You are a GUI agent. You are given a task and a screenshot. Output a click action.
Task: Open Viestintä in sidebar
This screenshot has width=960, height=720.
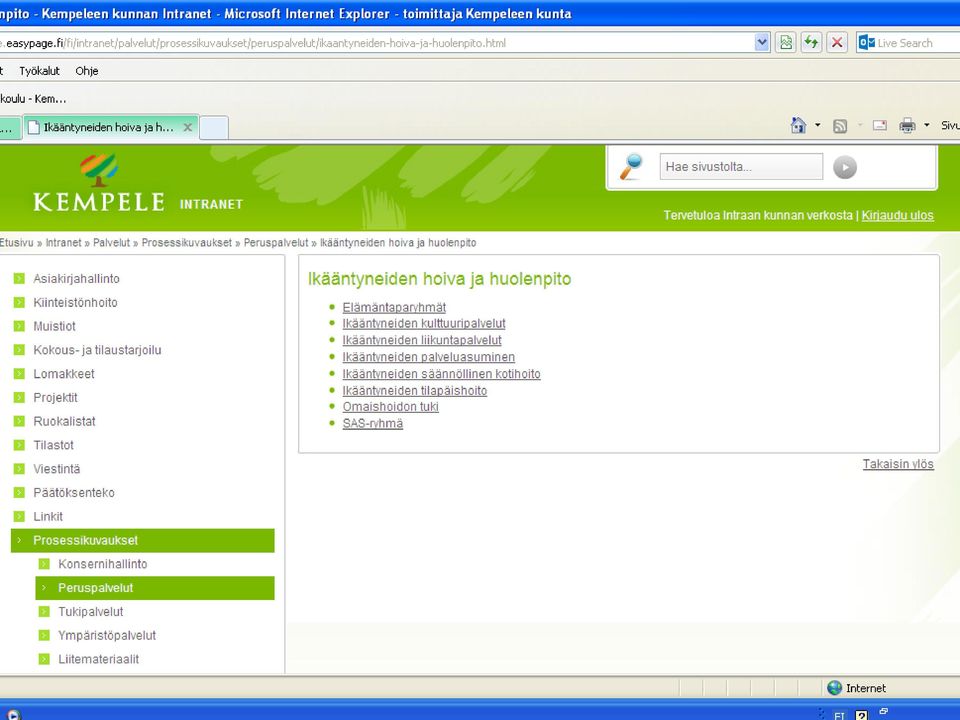[56, 469]
